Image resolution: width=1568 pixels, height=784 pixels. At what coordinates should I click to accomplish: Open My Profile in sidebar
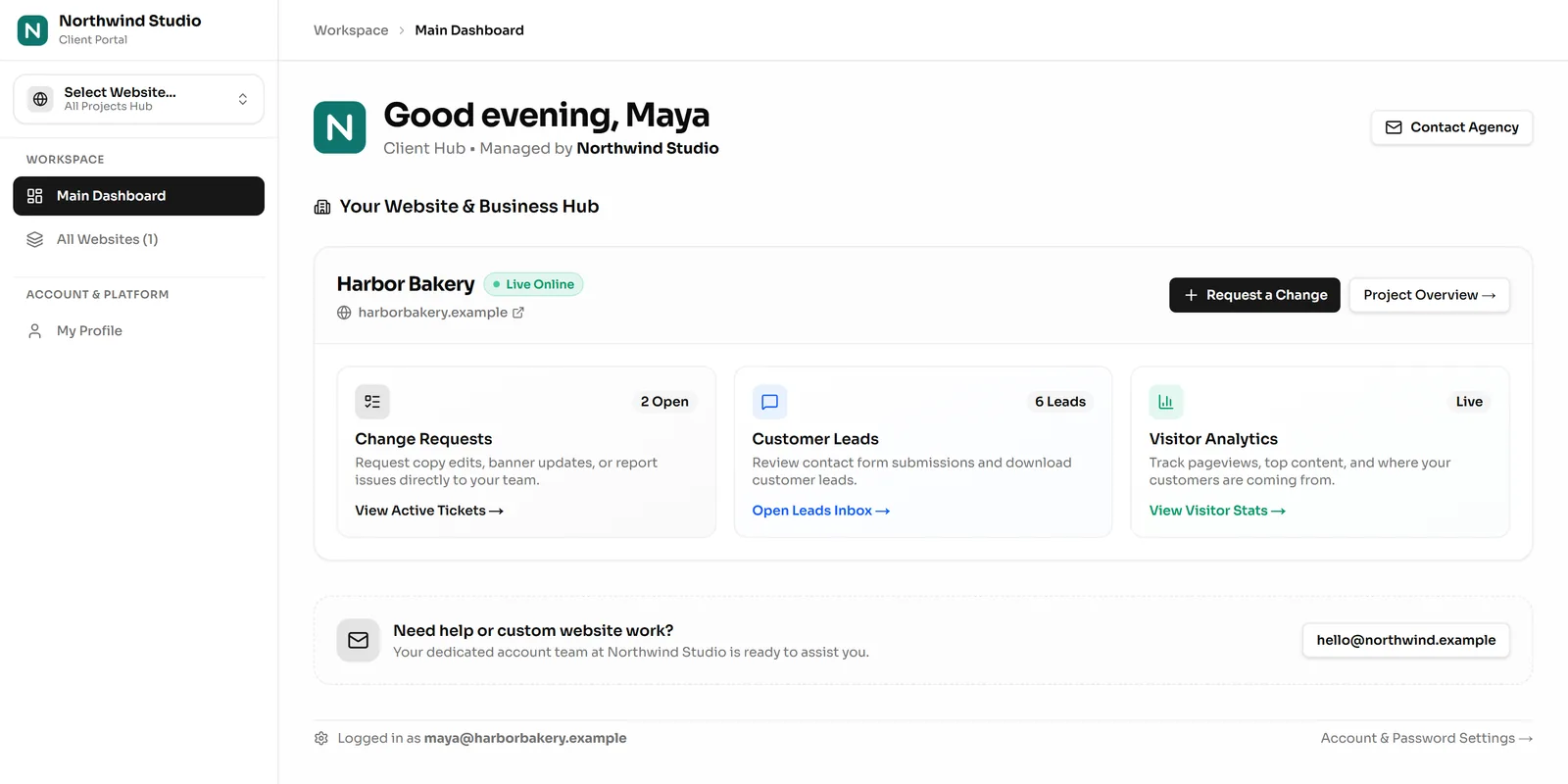[x=138, y=331]
